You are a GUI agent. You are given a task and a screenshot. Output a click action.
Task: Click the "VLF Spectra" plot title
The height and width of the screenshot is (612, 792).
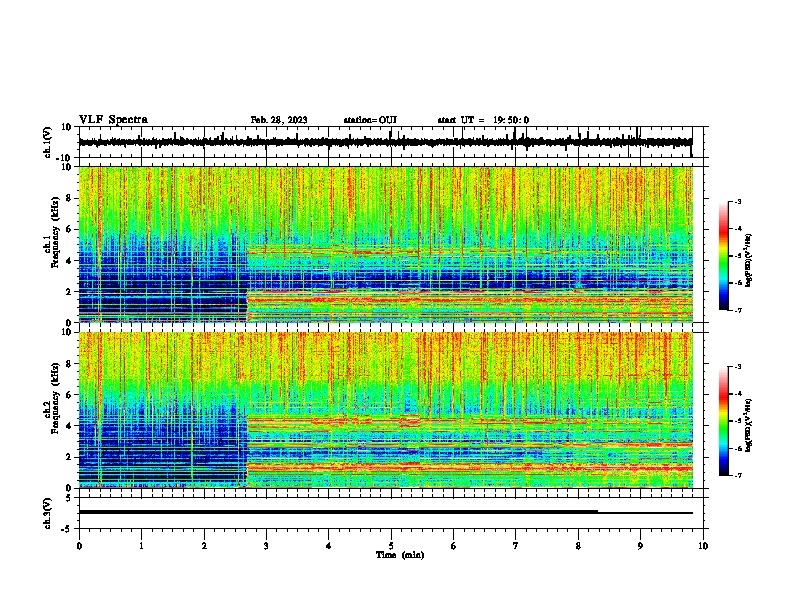click(113, 120)
